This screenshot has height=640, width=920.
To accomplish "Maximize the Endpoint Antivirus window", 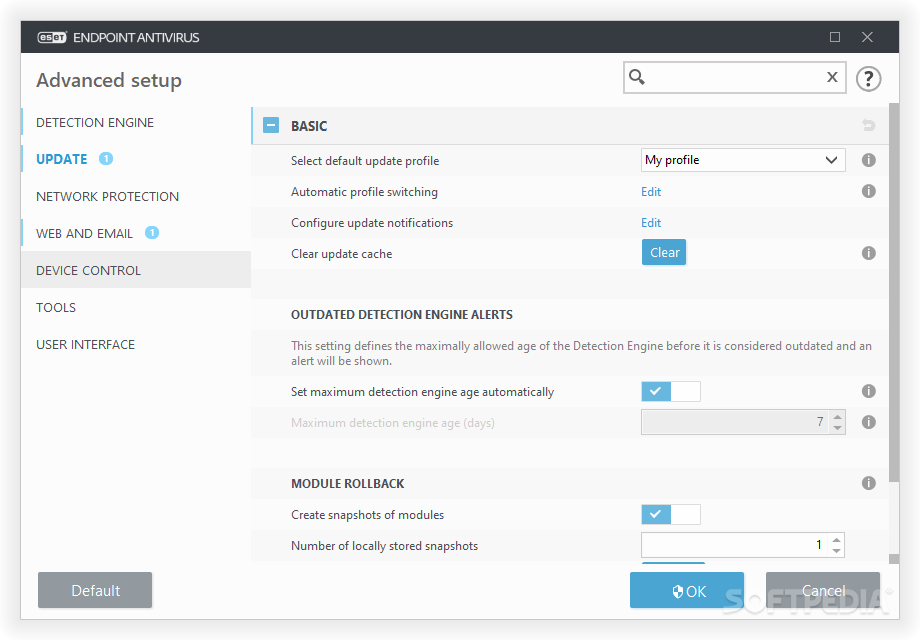I will [x=835, y=37].
